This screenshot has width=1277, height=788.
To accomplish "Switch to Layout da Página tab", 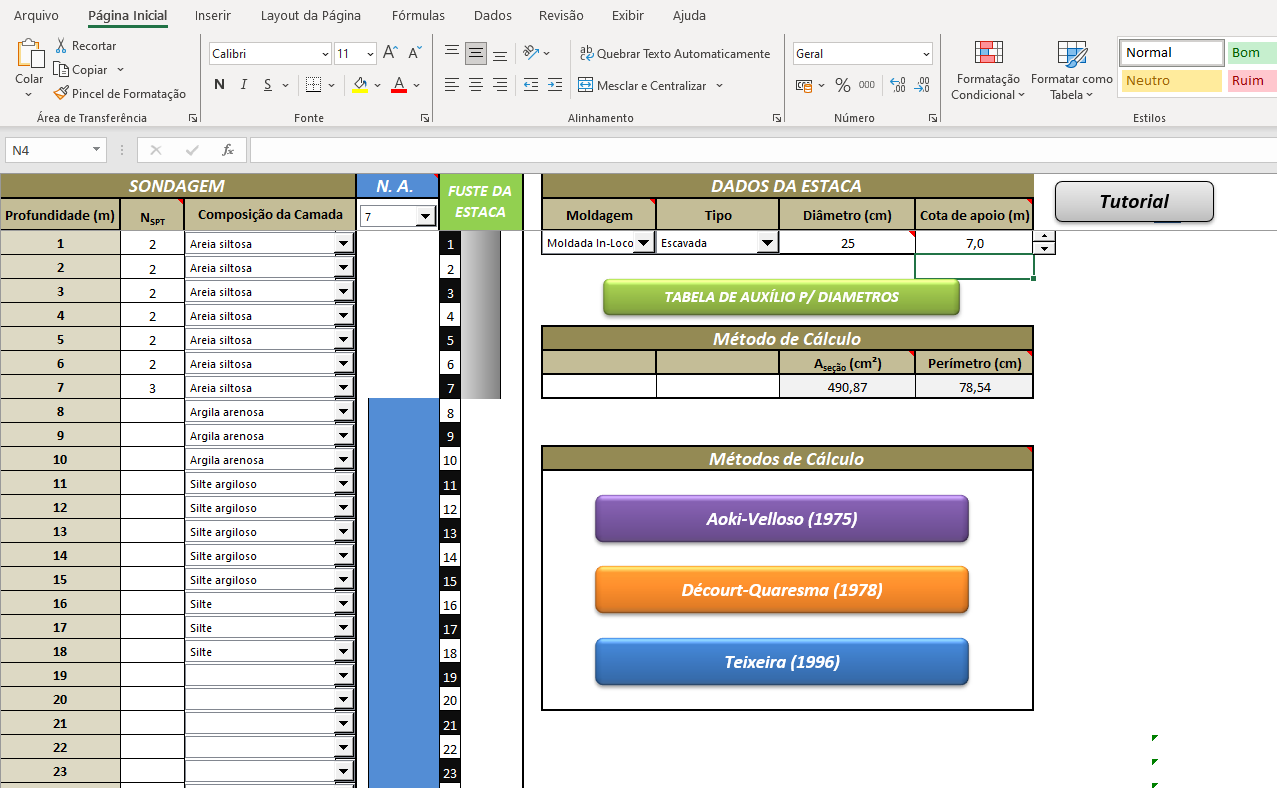I will [x=311, y=16].
